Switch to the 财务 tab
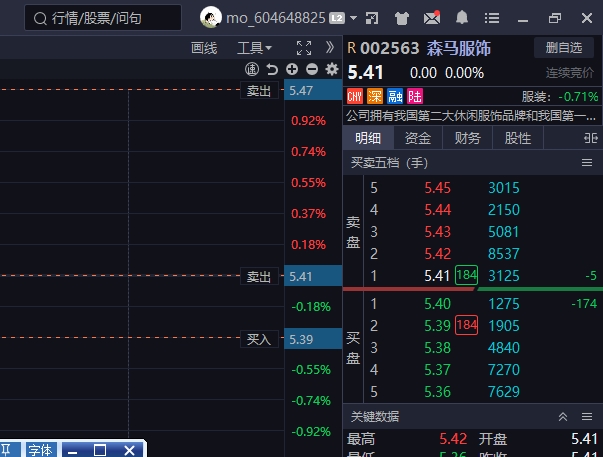This screenshot has height=457, width=603. click(468, 138)
